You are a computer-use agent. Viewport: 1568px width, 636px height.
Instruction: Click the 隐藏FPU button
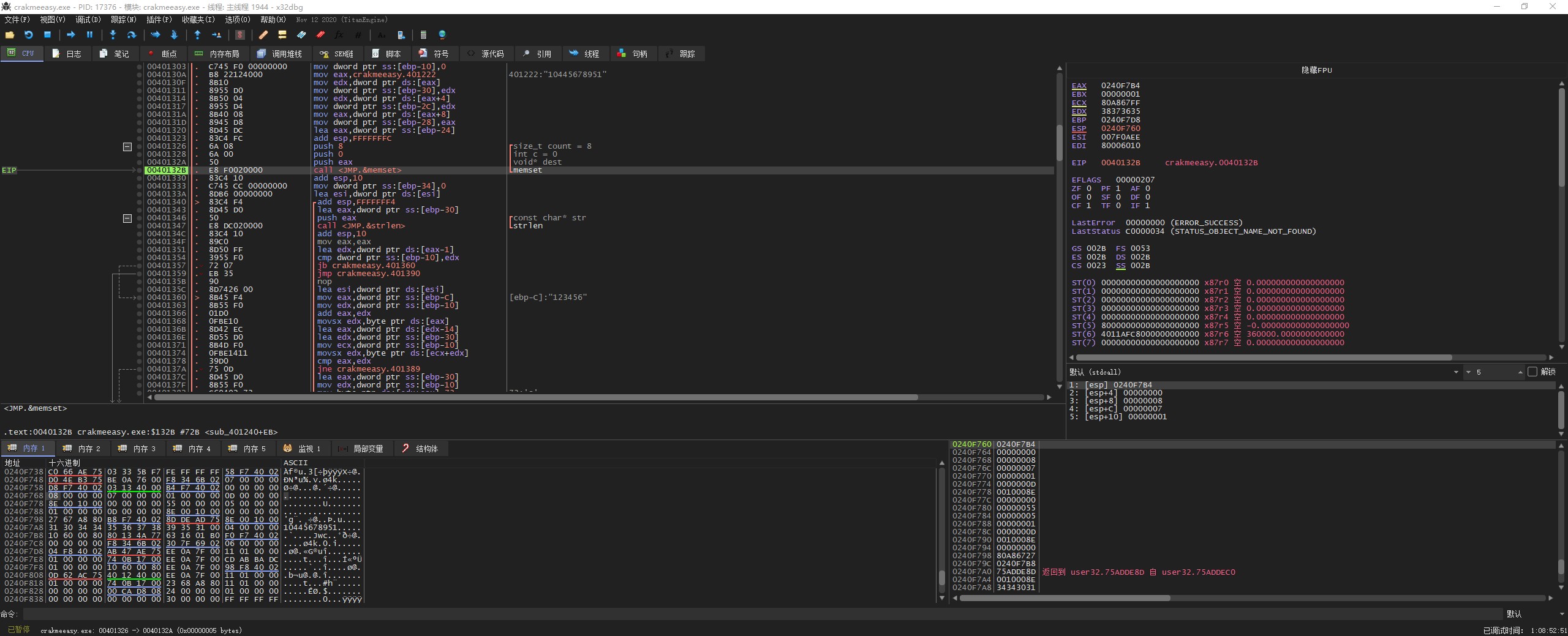pos(1316,70)
